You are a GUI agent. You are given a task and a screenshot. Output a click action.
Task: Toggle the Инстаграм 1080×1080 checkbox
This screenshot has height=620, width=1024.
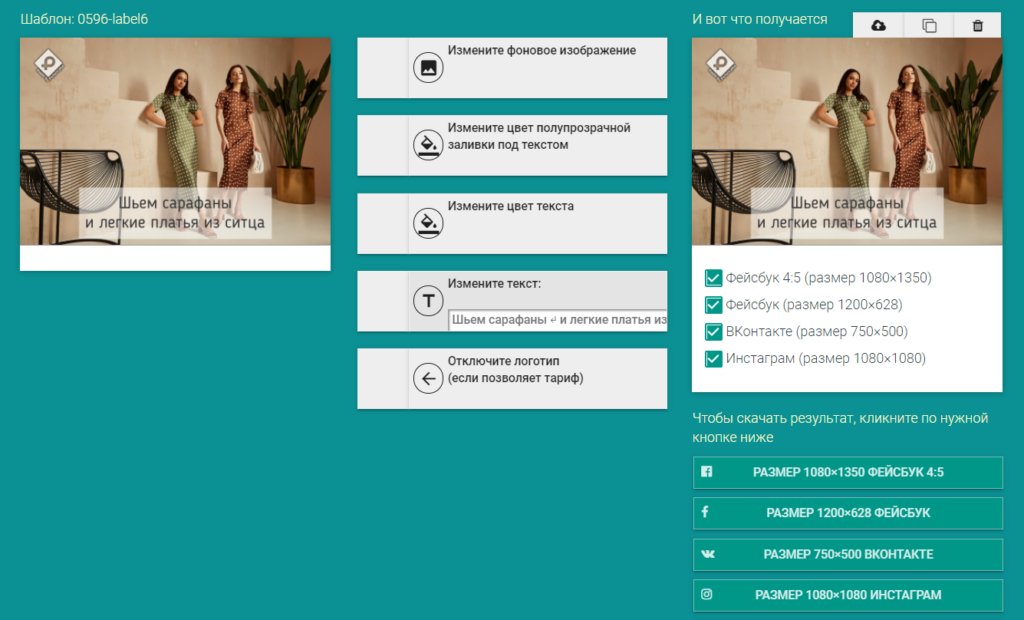click(x=714, y=359)
